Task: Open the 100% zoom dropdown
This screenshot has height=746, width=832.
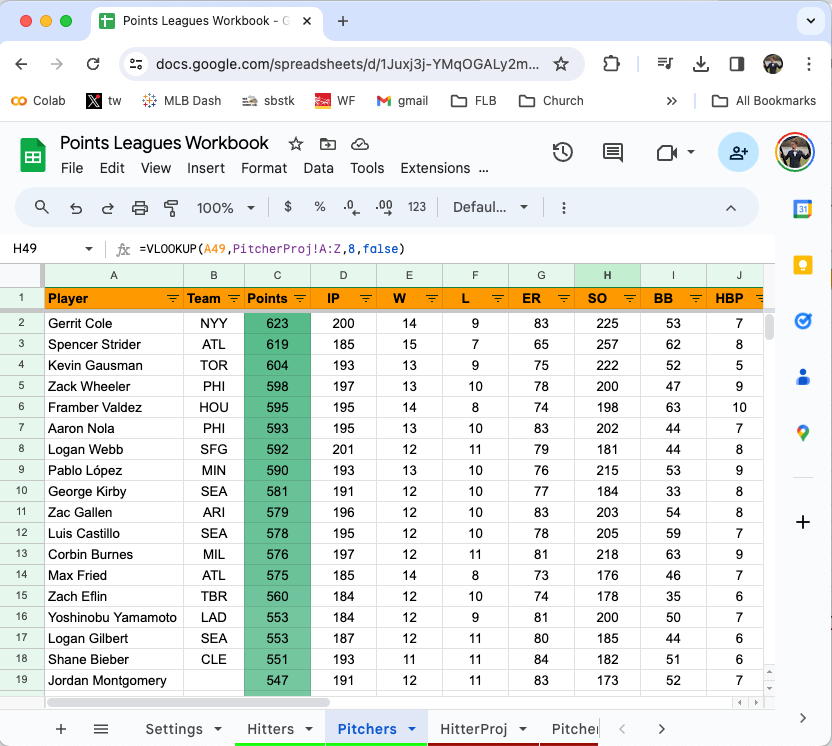Action: pos(226,207)
